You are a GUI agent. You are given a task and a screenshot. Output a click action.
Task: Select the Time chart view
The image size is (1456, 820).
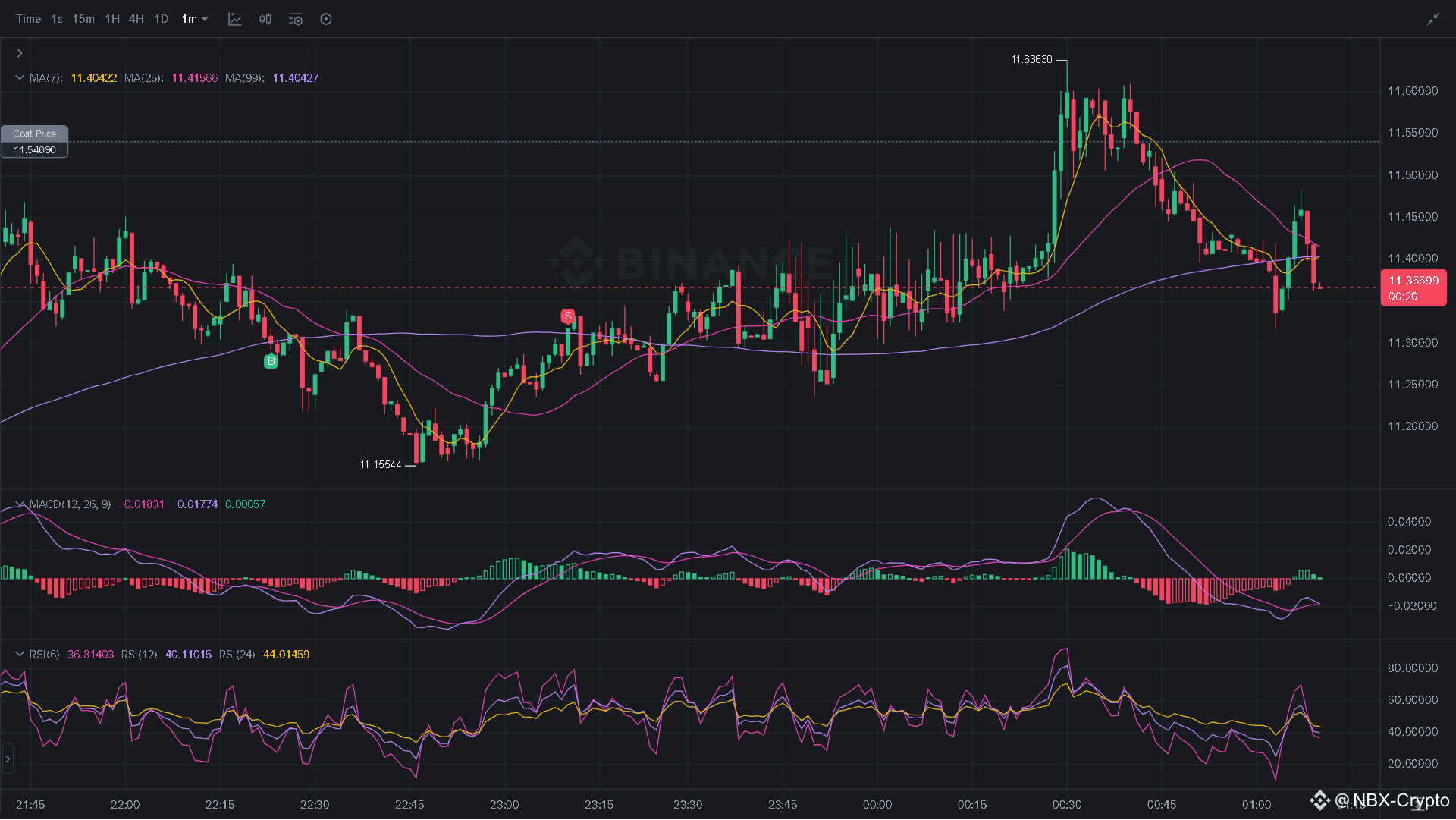(29, 19)
